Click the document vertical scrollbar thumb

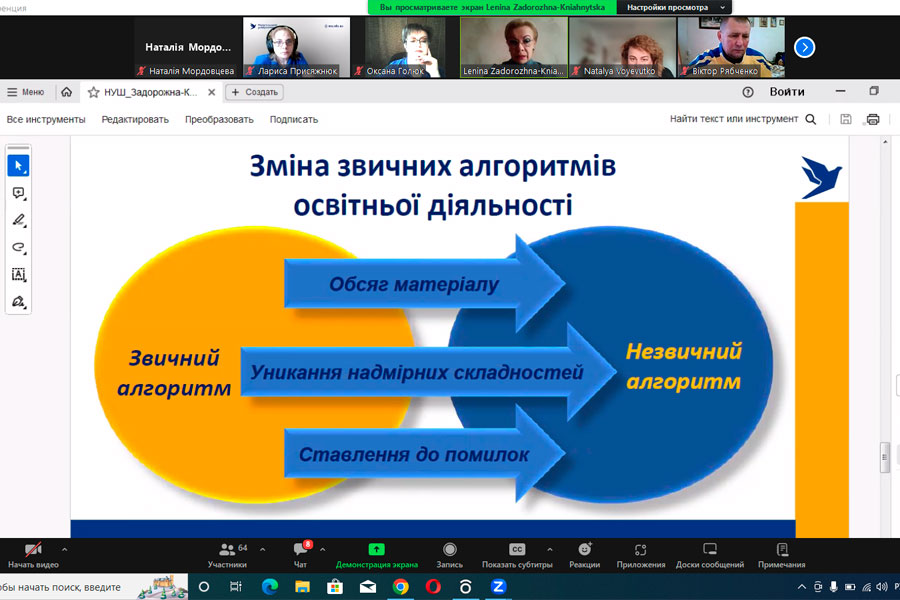coord(885,457)
